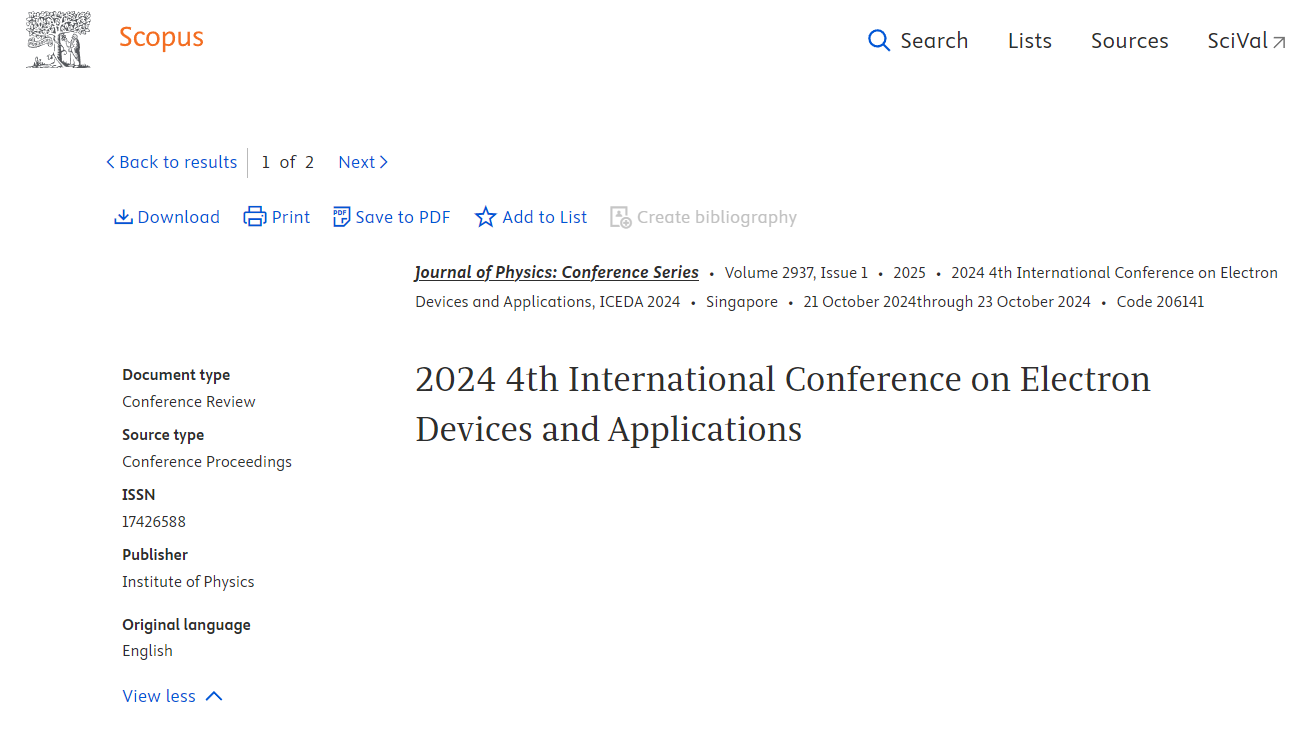Select the Code 206141 text

[1160, 301]
